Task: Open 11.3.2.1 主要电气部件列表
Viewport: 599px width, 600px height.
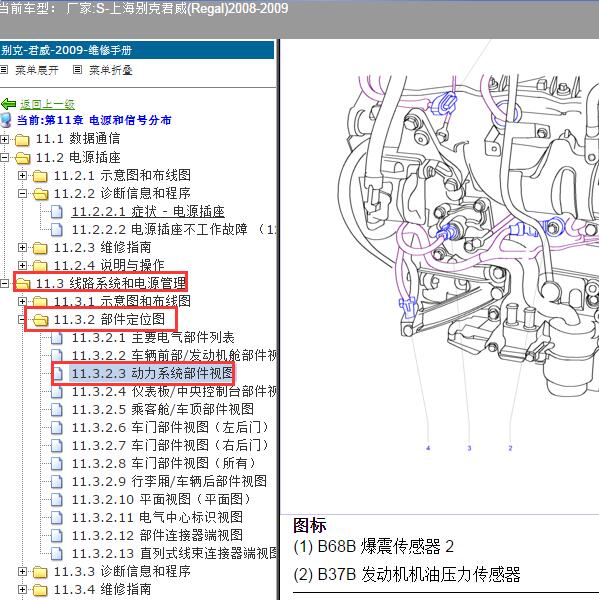Action: [x=153, y=338]
